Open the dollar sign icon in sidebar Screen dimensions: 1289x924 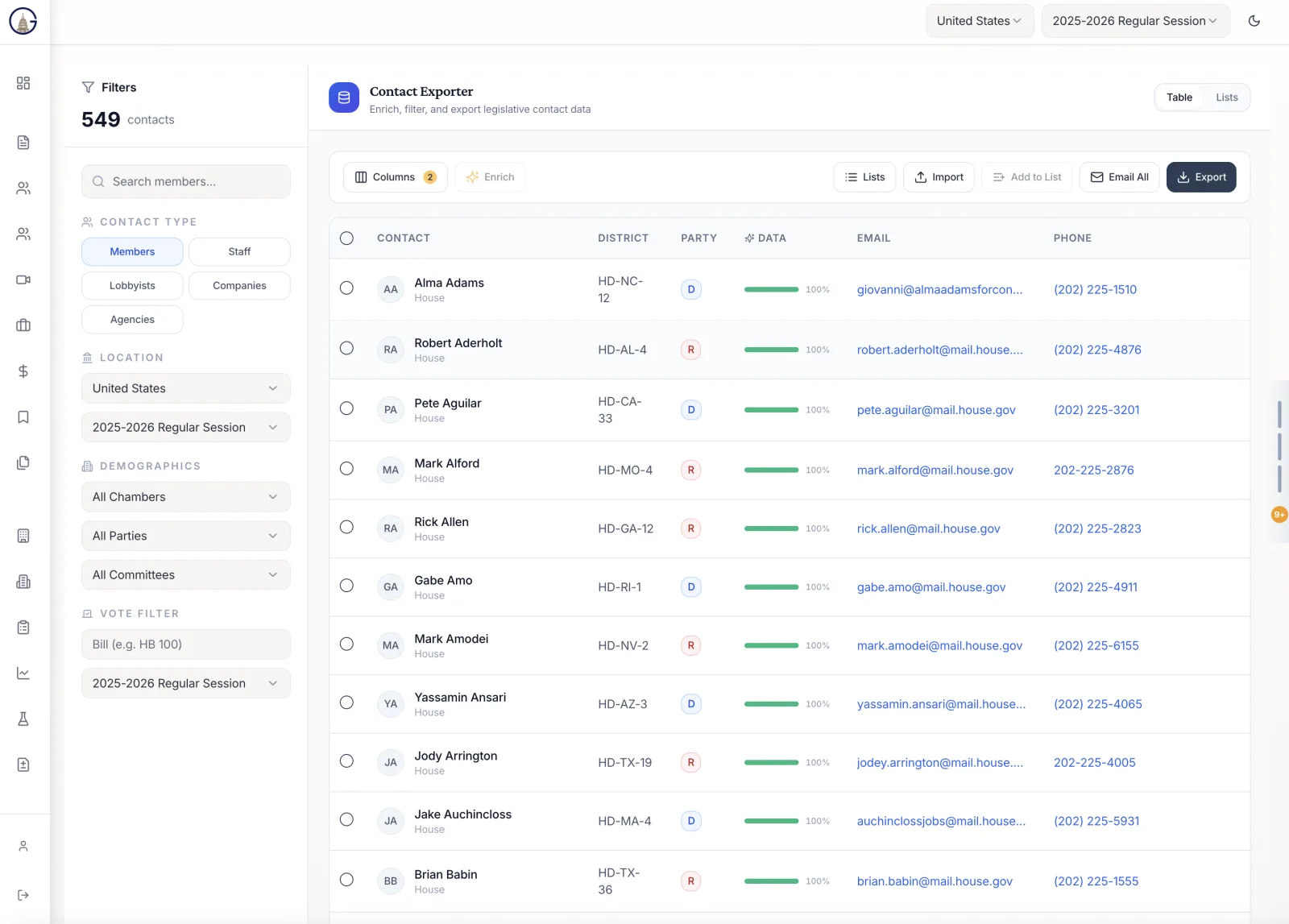pos(23,371)
